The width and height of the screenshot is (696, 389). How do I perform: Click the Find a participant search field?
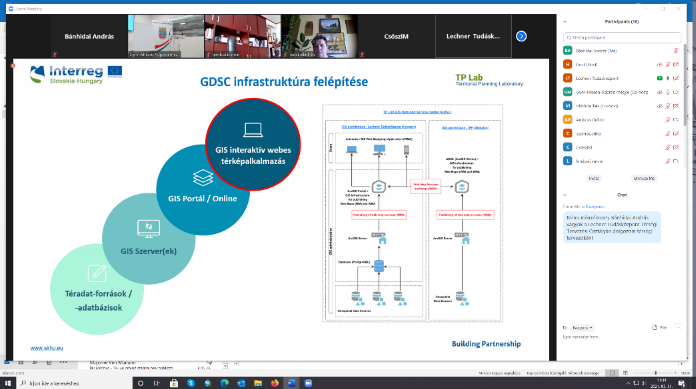[621, 37]
